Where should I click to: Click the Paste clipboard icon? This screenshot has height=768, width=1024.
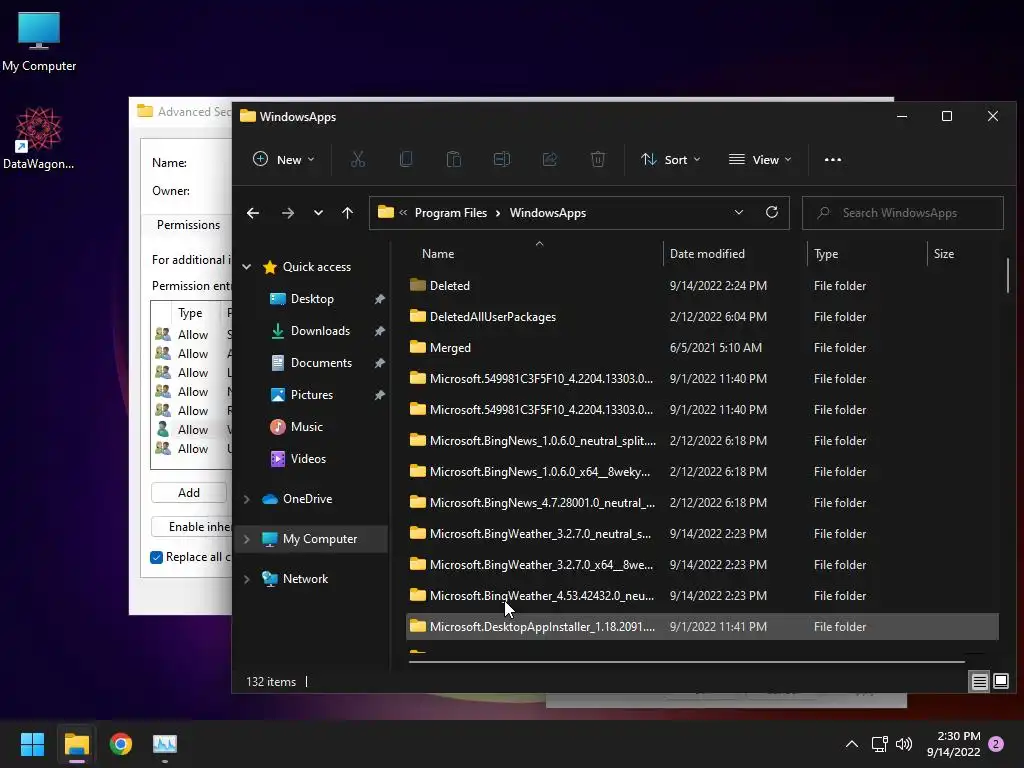(x=453, y=159)
